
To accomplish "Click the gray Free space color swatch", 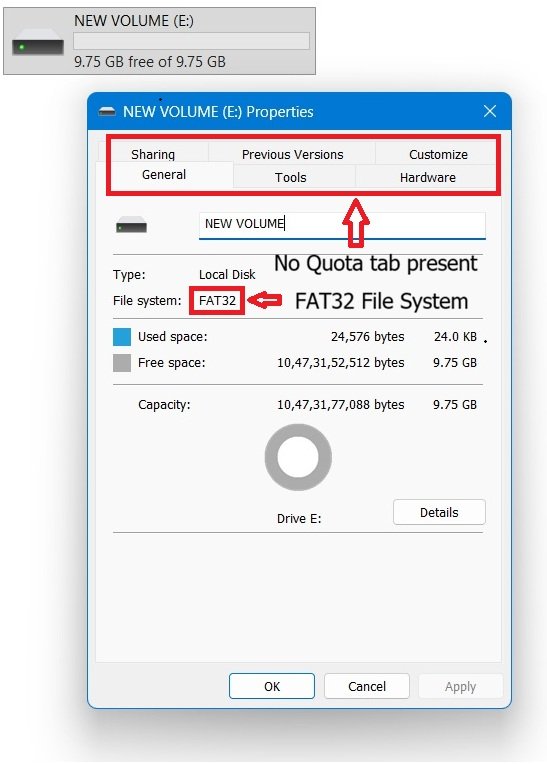I will pos(122,363).
